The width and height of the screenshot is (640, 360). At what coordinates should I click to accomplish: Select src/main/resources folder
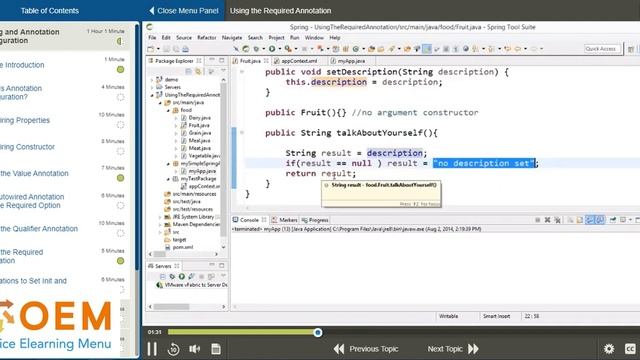tap(194, 194)
